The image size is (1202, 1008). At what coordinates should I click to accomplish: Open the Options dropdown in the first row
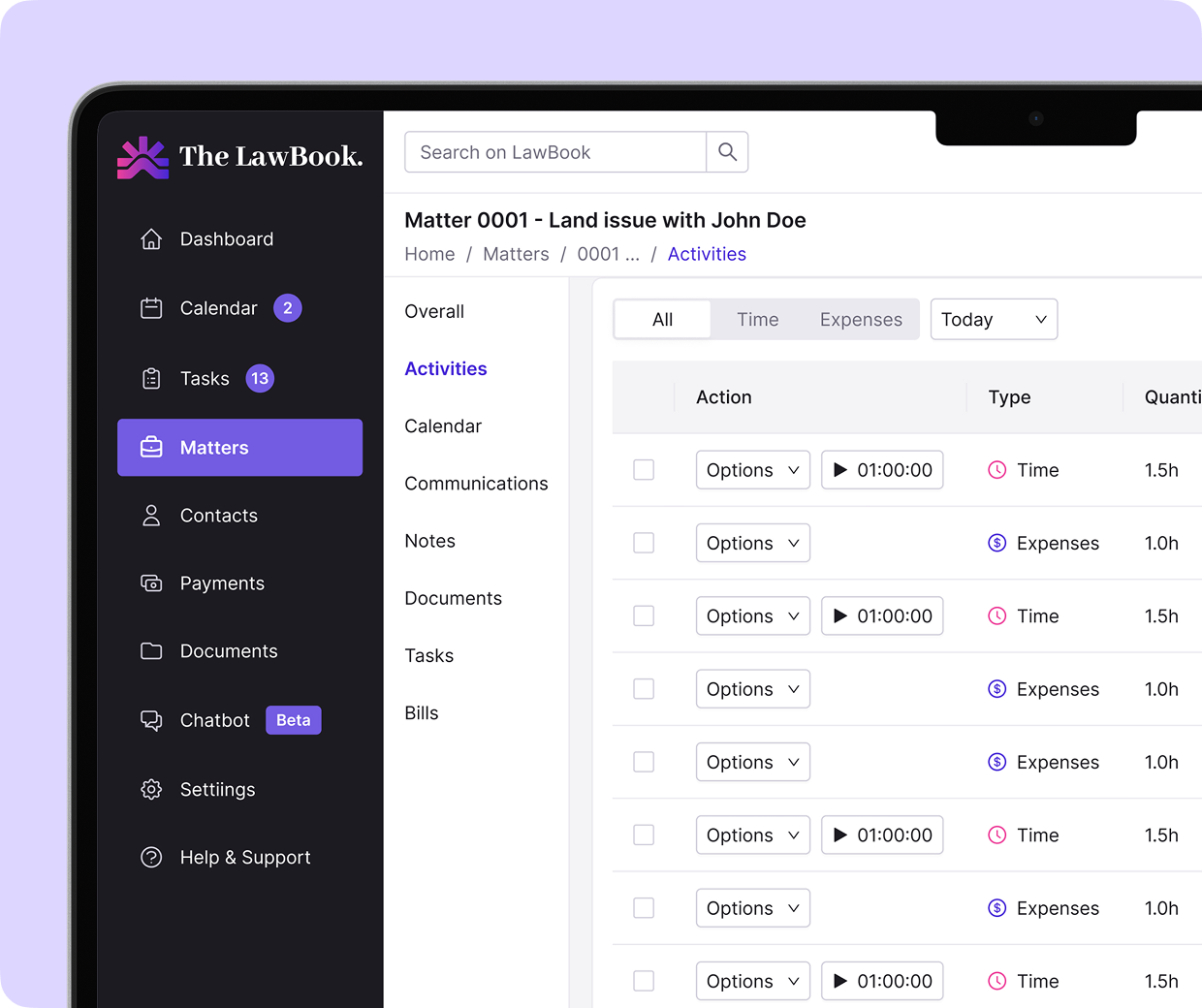tap(753, 470)
